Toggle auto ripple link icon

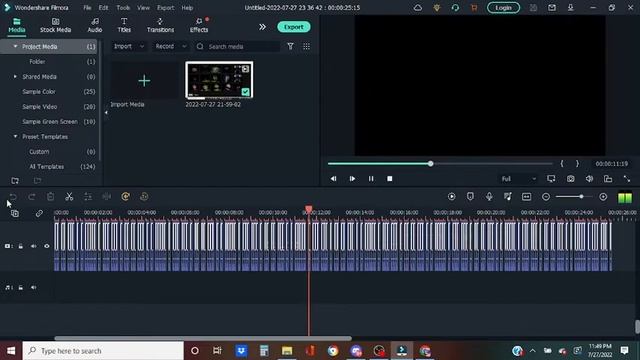coord(39,213)
